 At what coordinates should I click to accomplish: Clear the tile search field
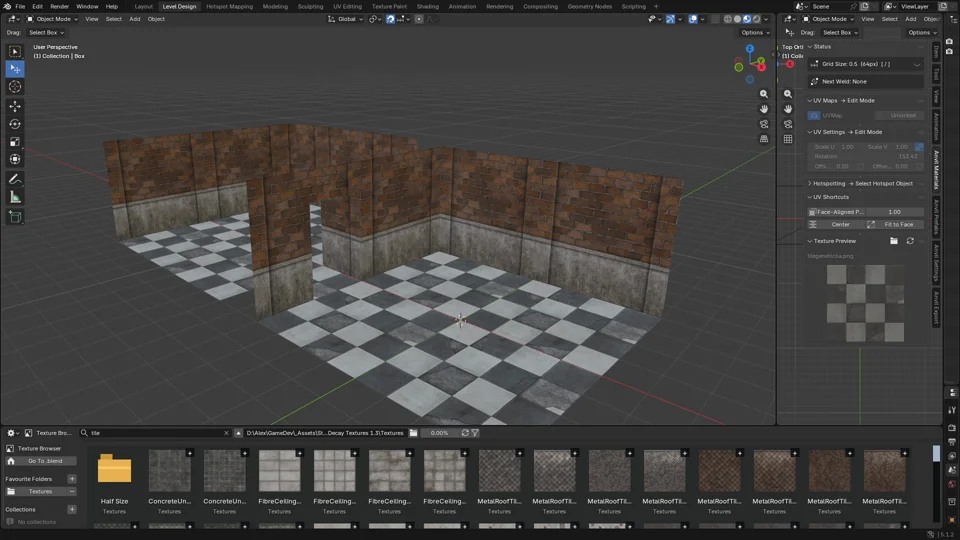click(x=226, y=433)
